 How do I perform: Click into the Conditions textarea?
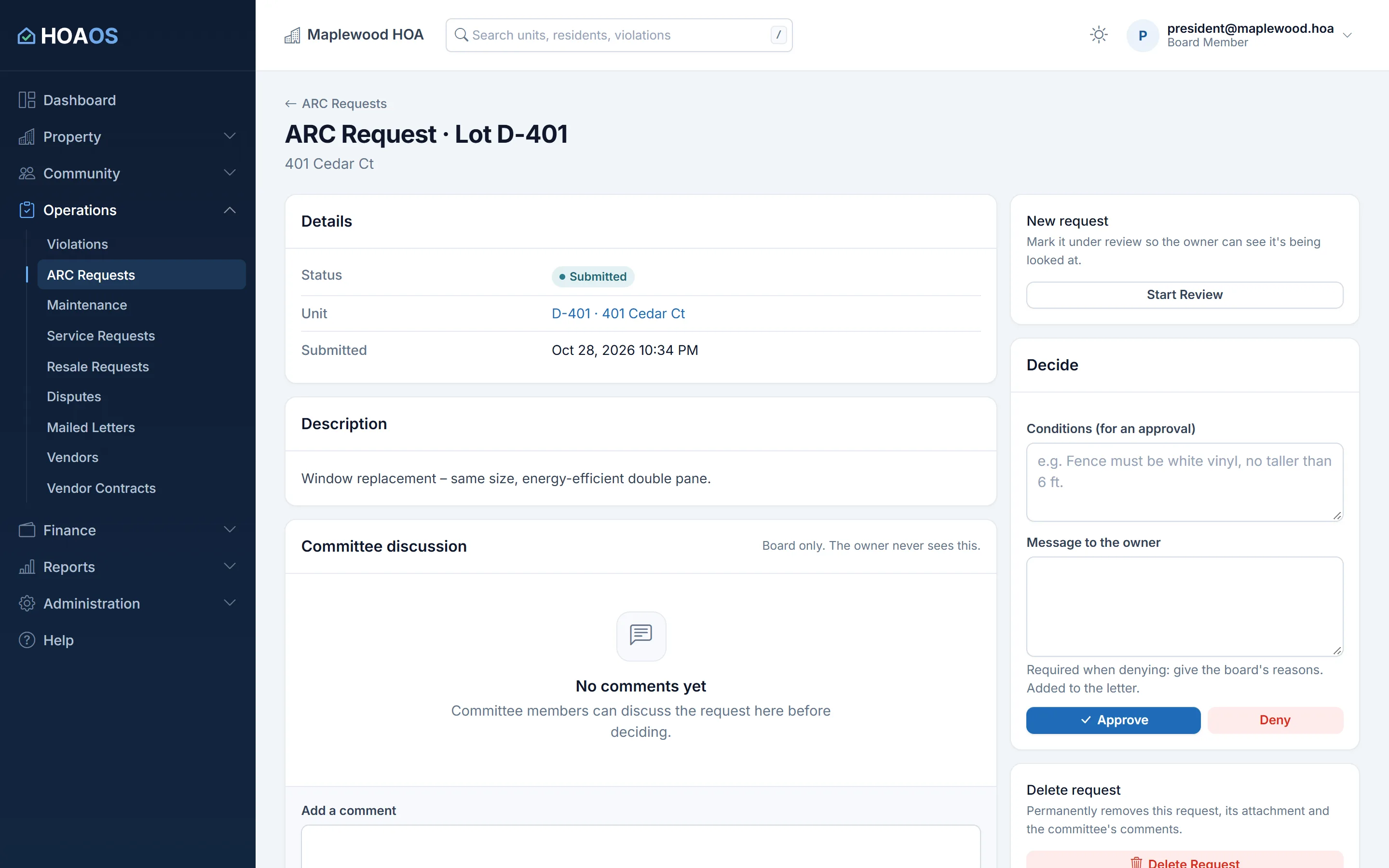click(1184, 482)
